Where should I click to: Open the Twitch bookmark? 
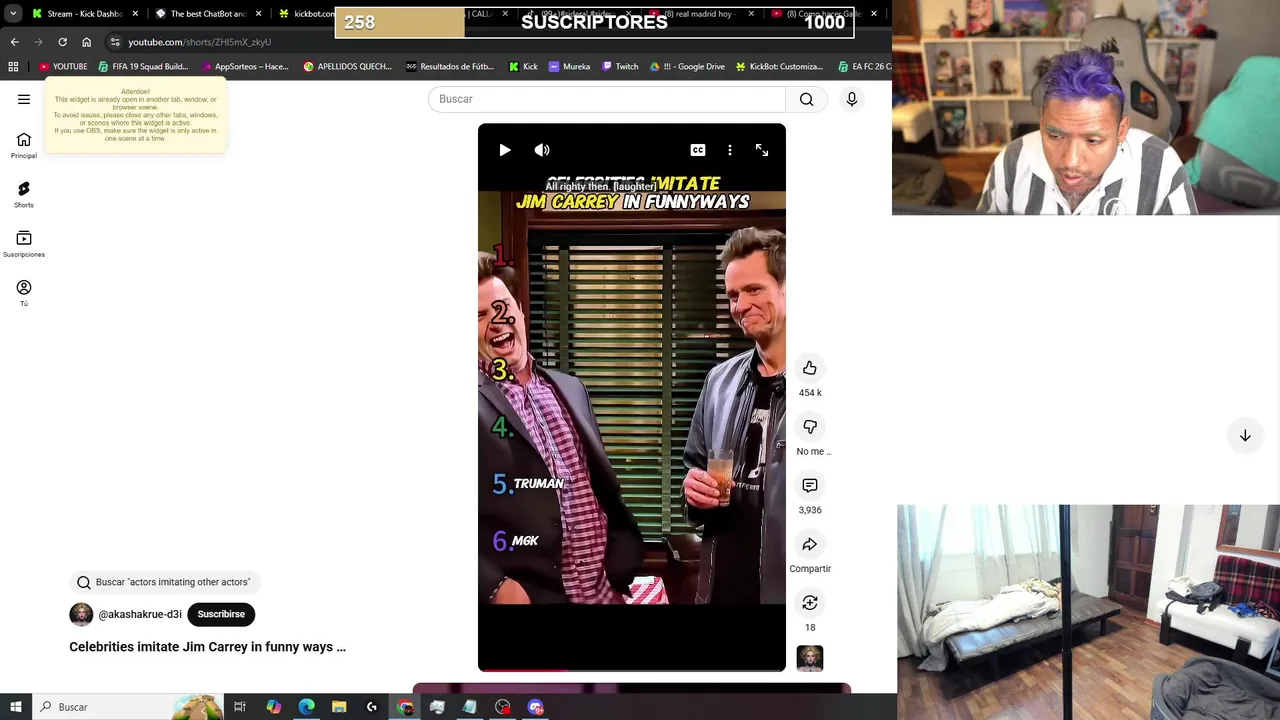tap(620, 67)
